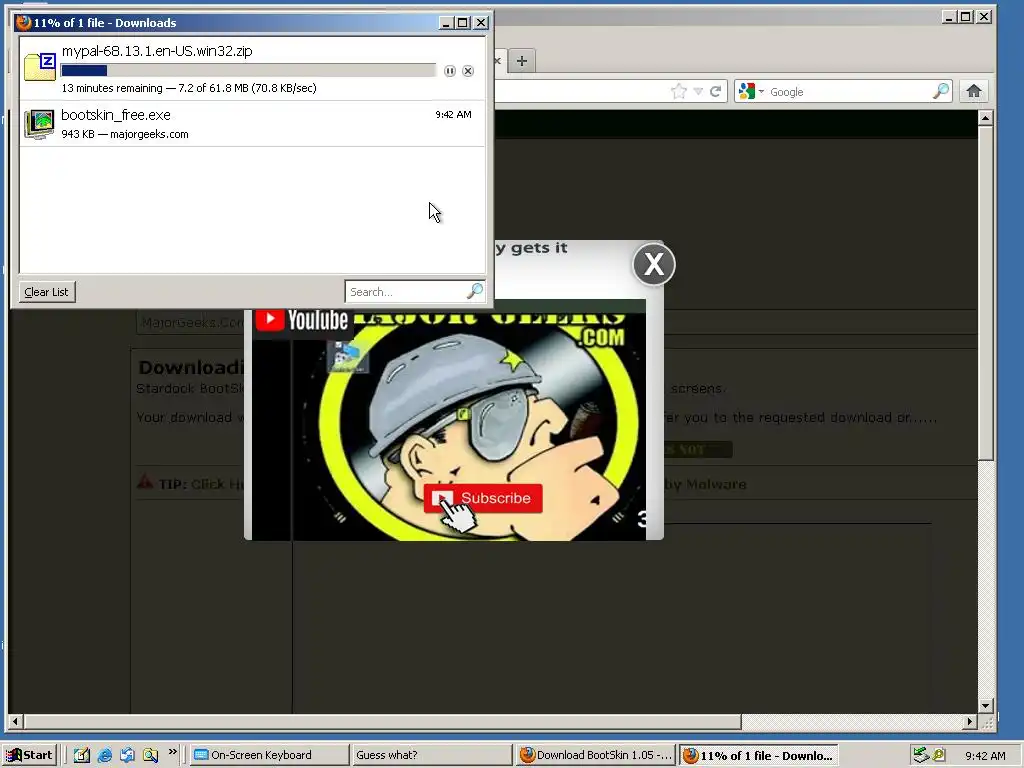Click the horizontal scrollbar right arrow
This screenshot has height=768, width=1024.
970,722
